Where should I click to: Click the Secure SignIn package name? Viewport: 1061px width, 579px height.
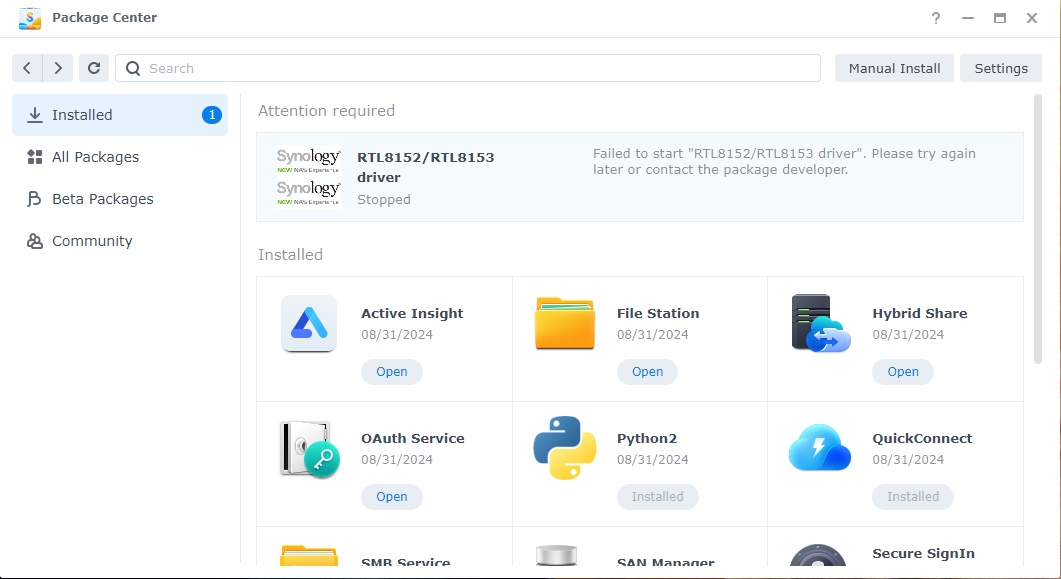coord(924,553)
